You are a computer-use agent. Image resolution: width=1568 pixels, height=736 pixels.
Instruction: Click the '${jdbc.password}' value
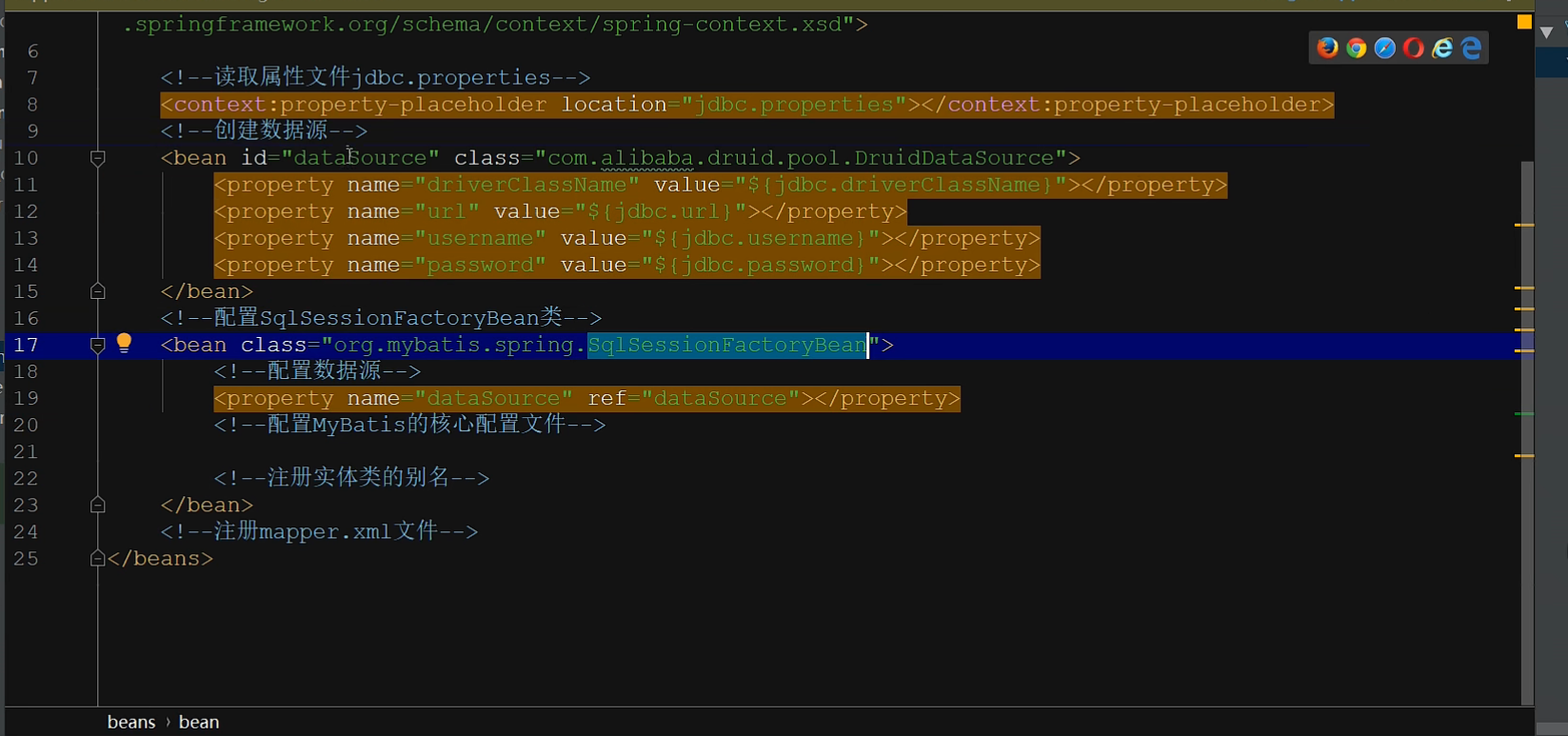point(761,265)
